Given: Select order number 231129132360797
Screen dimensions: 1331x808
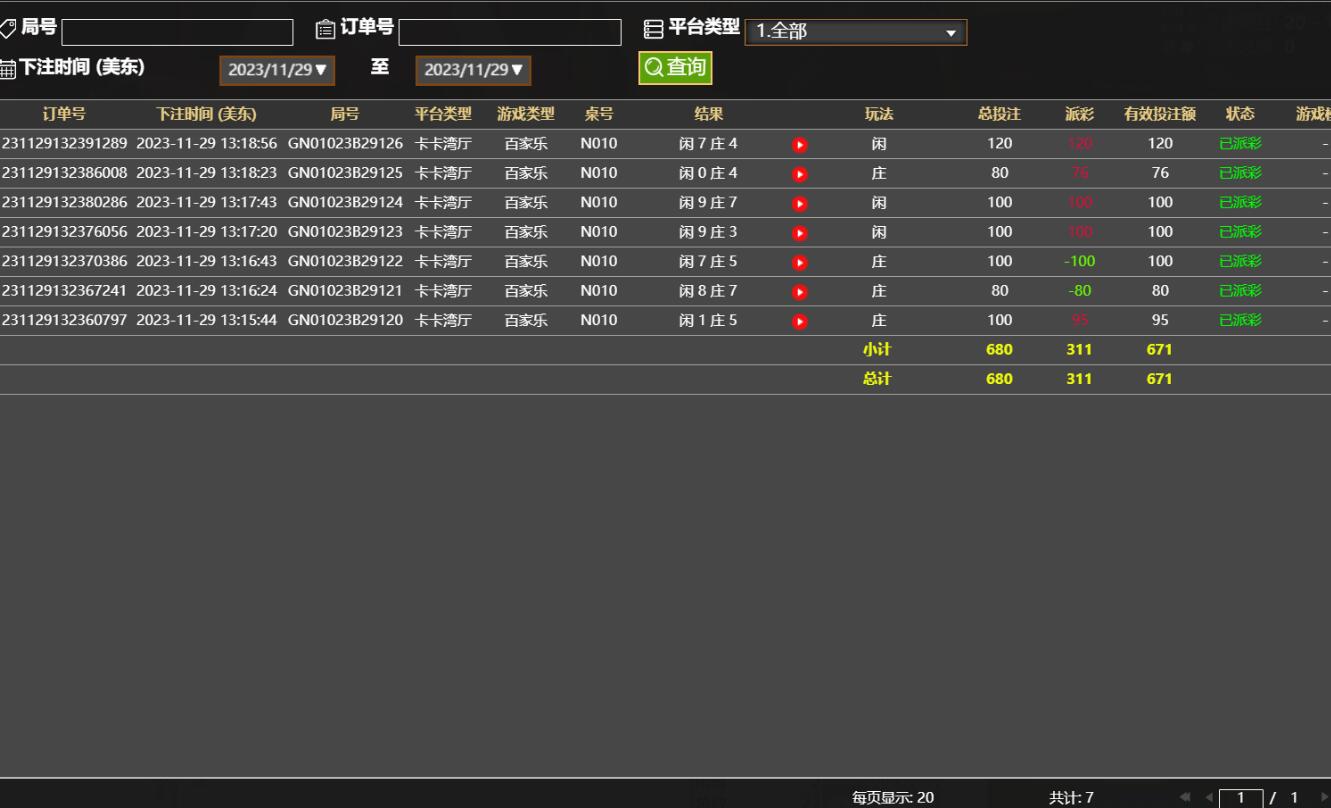Looking at the screenshot, I should click(65, 321).
